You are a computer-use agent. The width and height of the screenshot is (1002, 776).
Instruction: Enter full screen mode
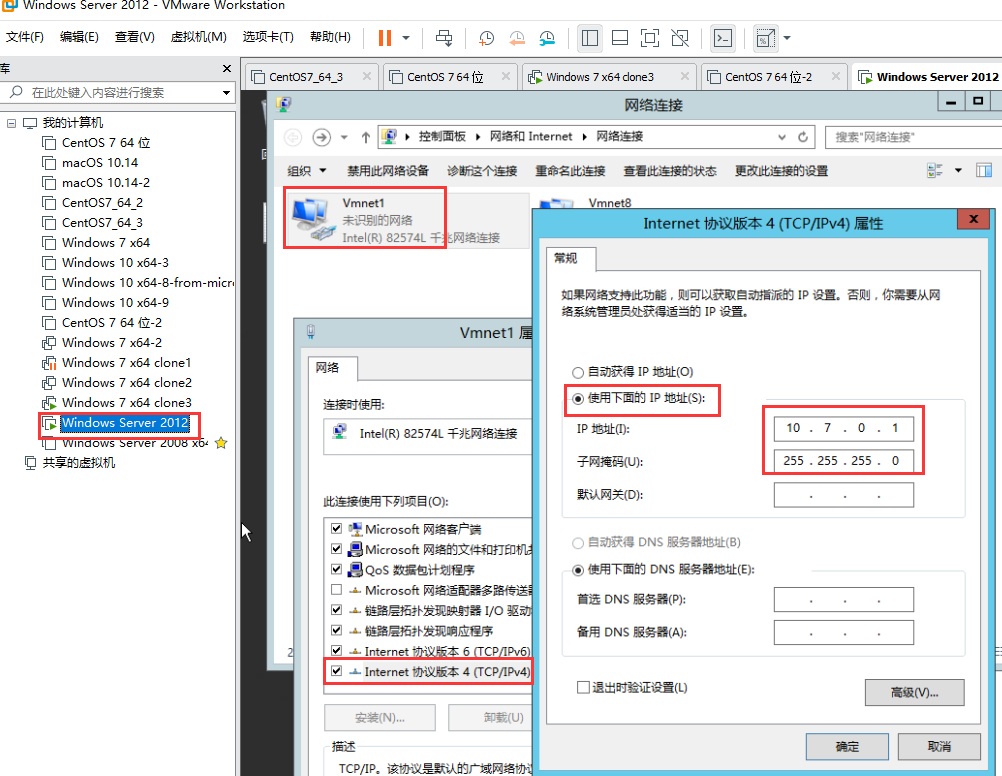pyautogui.click(x=650, y=38)
